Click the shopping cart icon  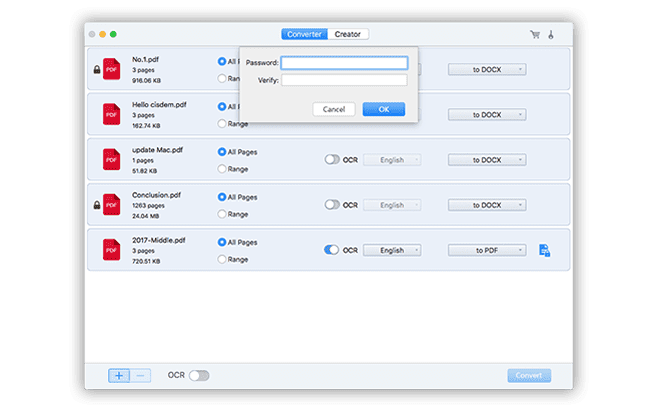coord(535,34)
